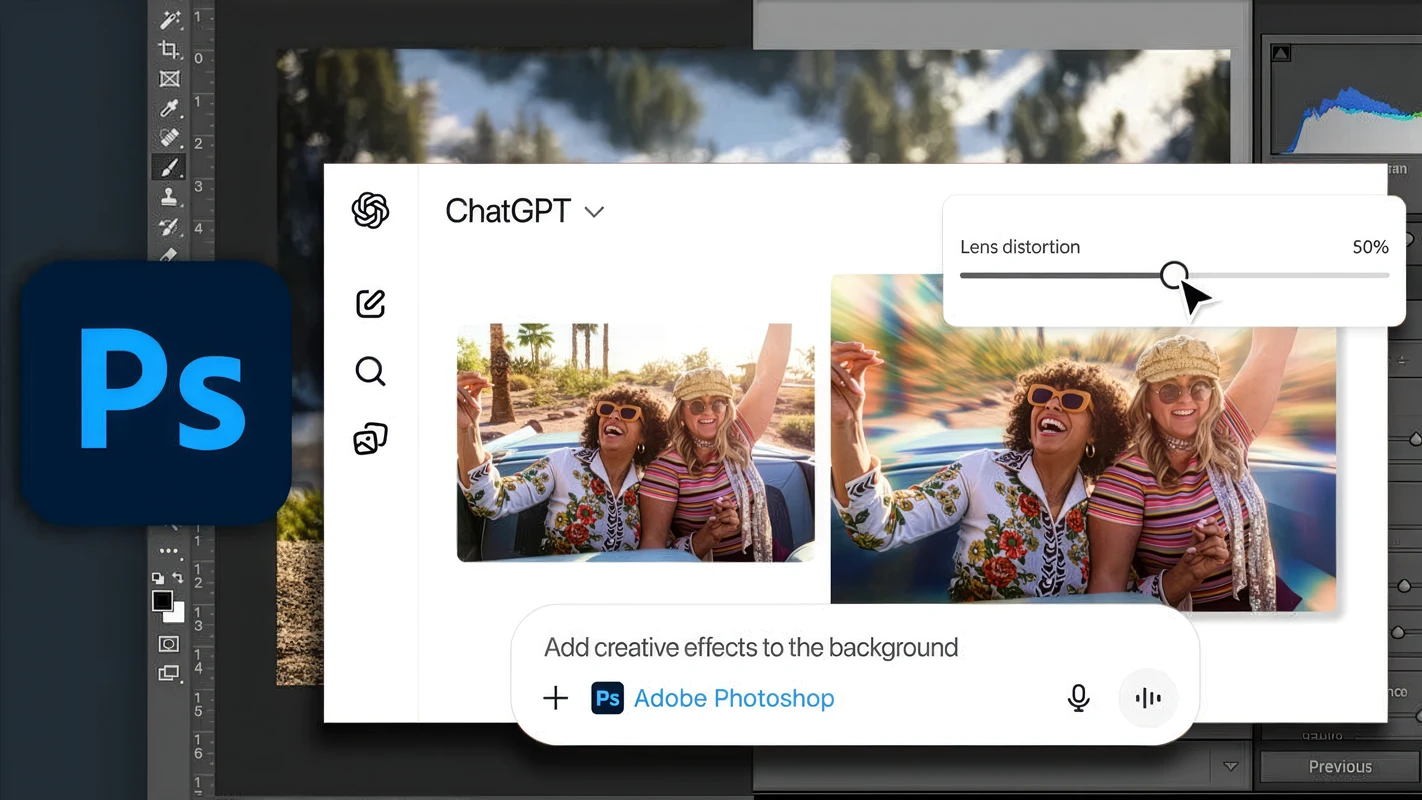The width and height of the screenshot is (1422, 800).
Task: Click the microphone icon in the prompt bar
Action: (1078, 698)
